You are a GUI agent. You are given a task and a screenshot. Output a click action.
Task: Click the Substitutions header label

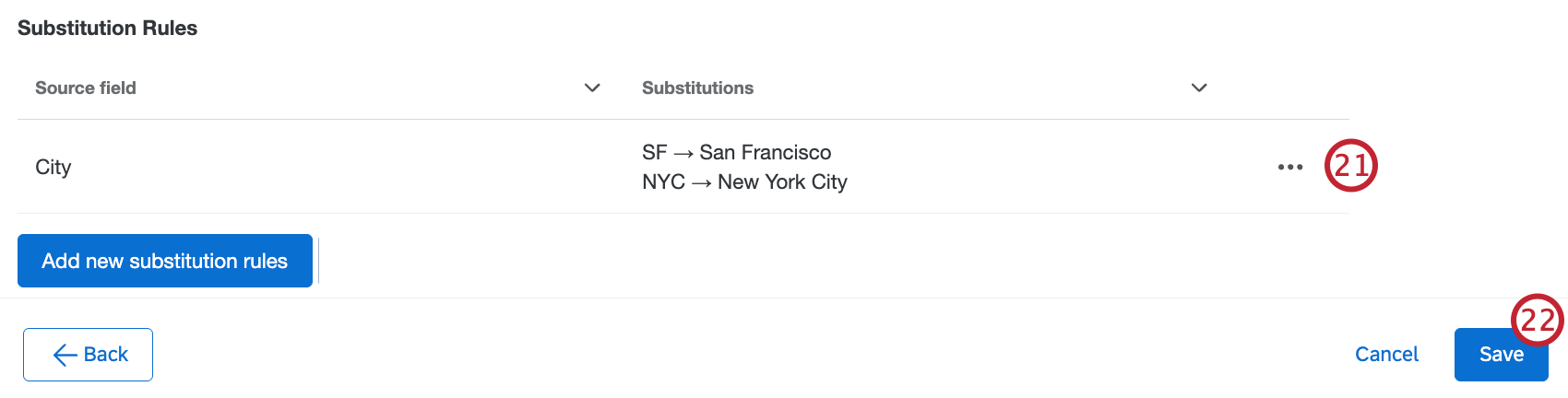pyautogui.click(x=697, y=88)
